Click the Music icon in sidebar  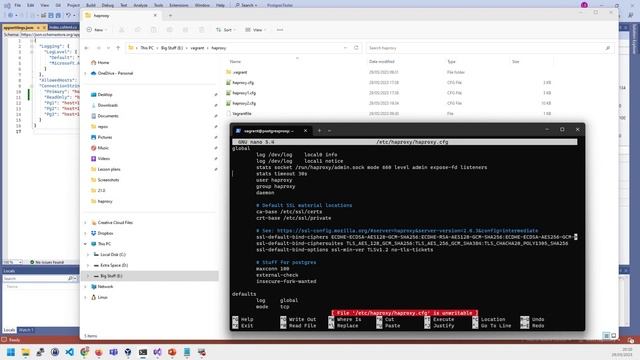[93, 148]
